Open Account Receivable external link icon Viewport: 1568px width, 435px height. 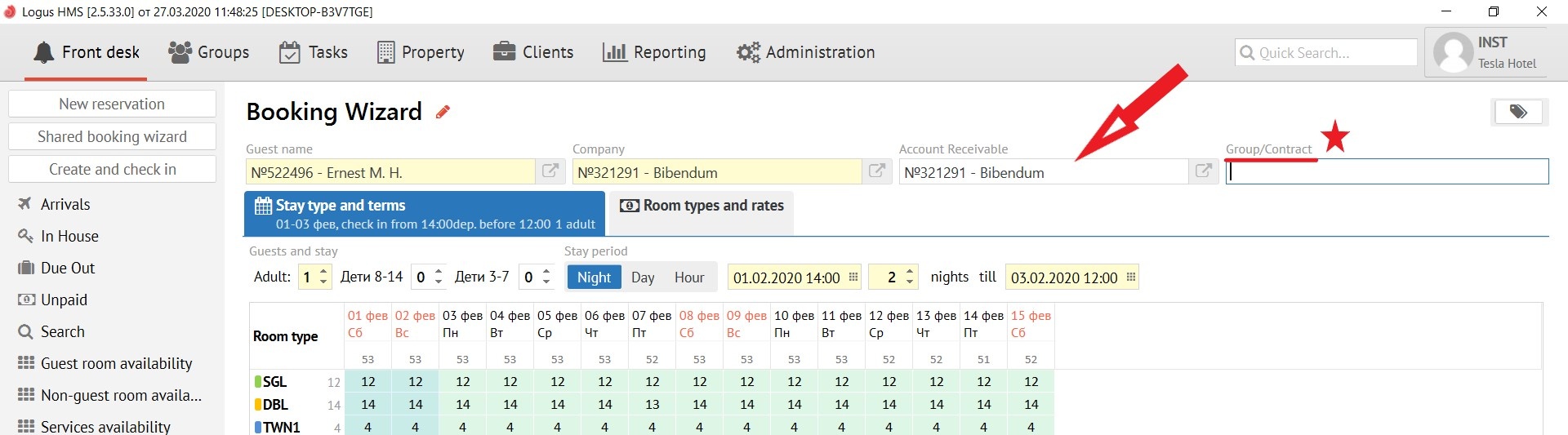[1203, 171]
